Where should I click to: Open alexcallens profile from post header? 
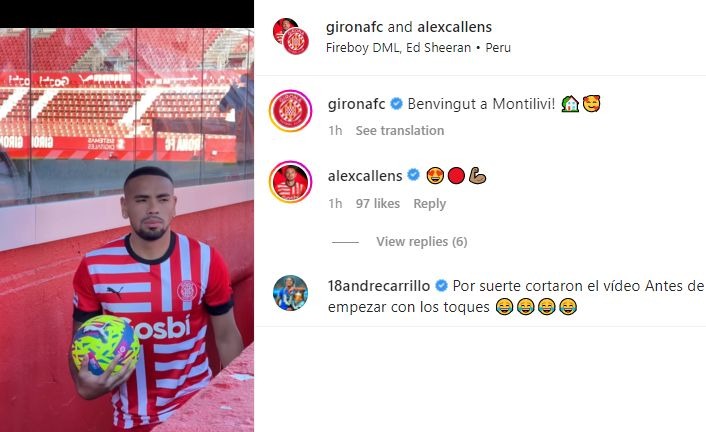pyautogui.click(x=454, y=27)
